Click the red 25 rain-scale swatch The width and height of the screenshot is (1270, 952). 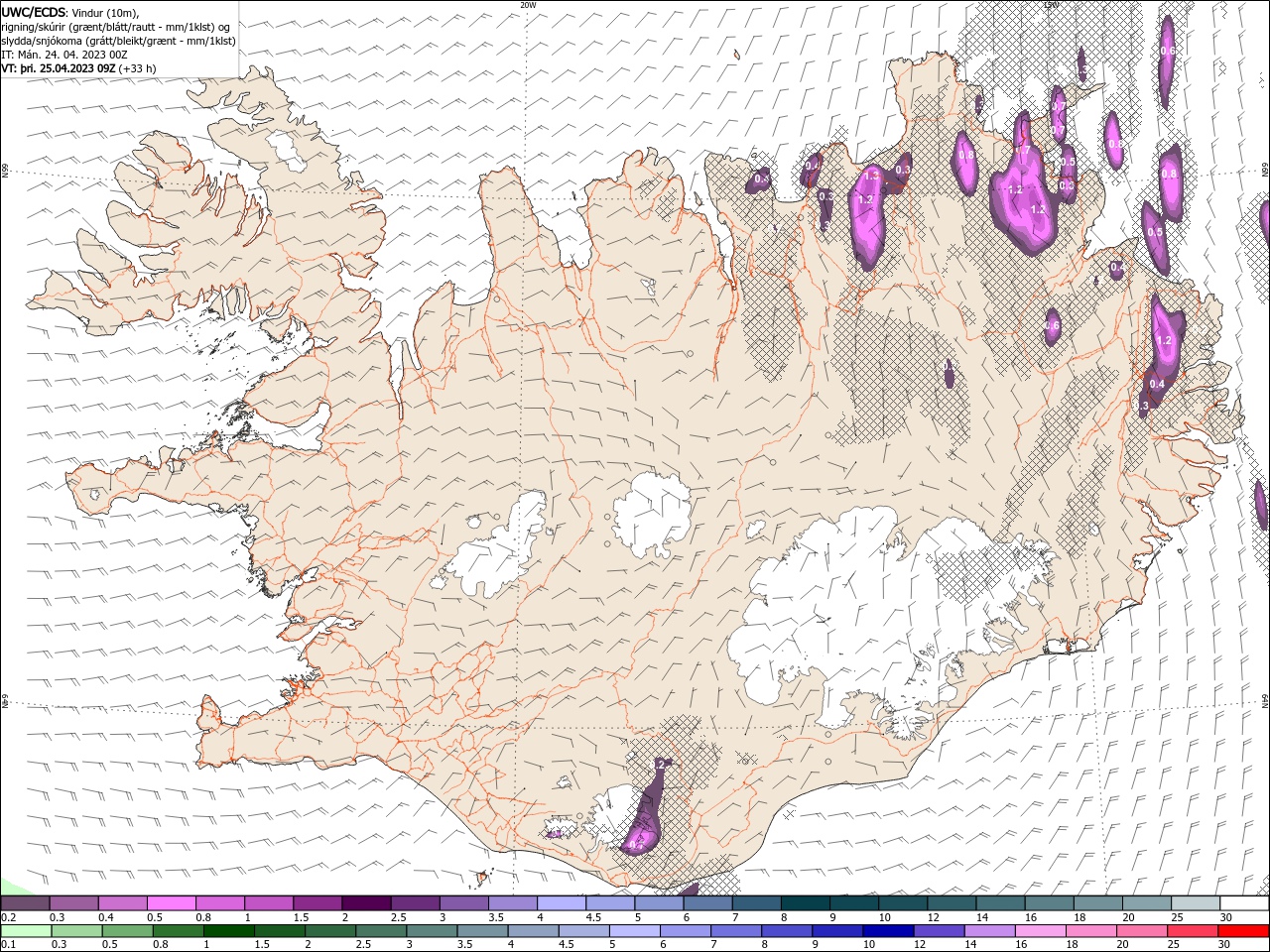[x=1193, y=931]
